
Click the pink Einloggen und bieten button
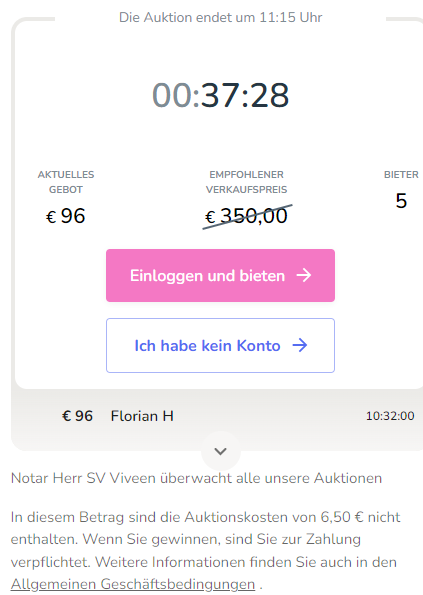coord(220,275)
